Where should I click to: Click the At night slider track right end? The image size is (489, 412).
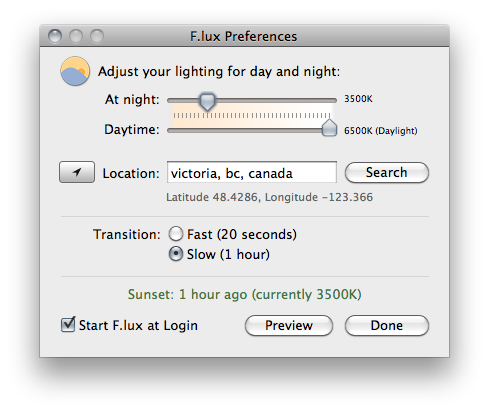[x=332, y=100]
